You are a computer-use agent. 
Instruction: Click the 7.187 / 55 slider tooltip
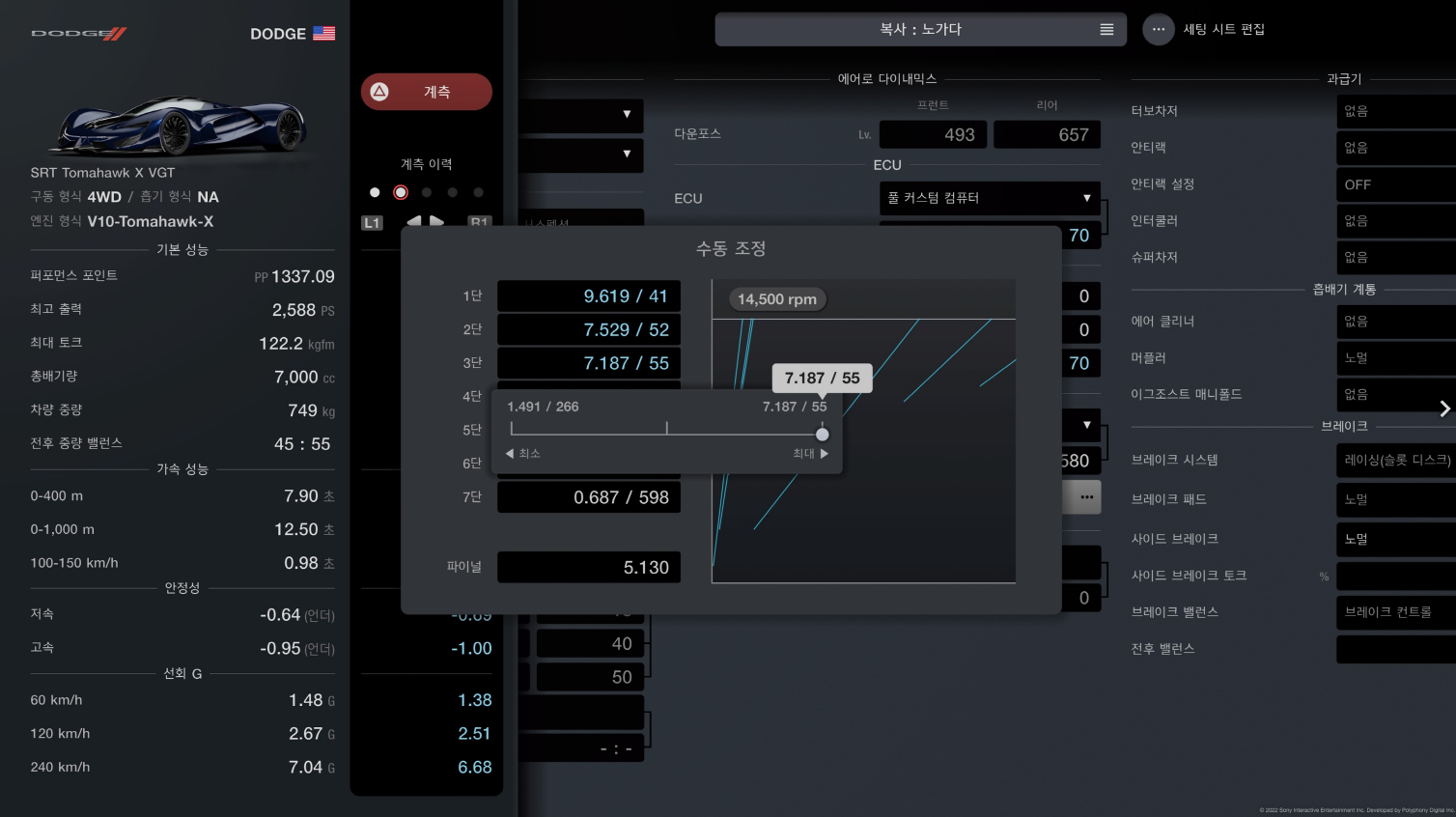click(x=822, y=378)
